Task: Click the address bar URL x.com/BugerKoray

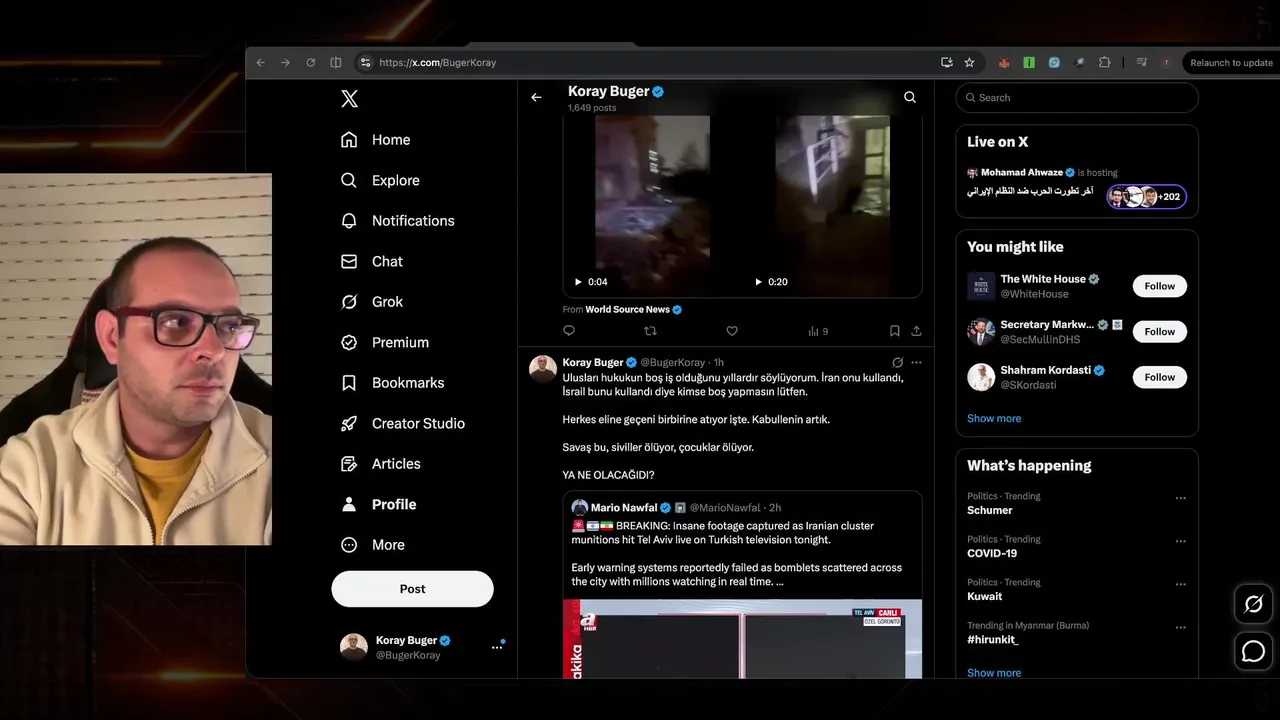Action: click(x=438, y=63)
